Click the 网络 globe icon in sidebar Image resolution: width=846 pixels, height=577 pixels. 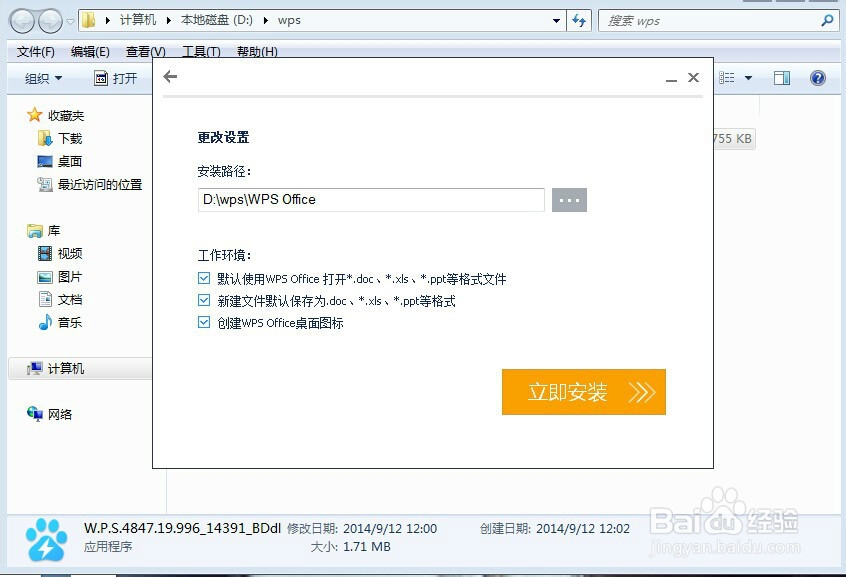coord(35,413)
